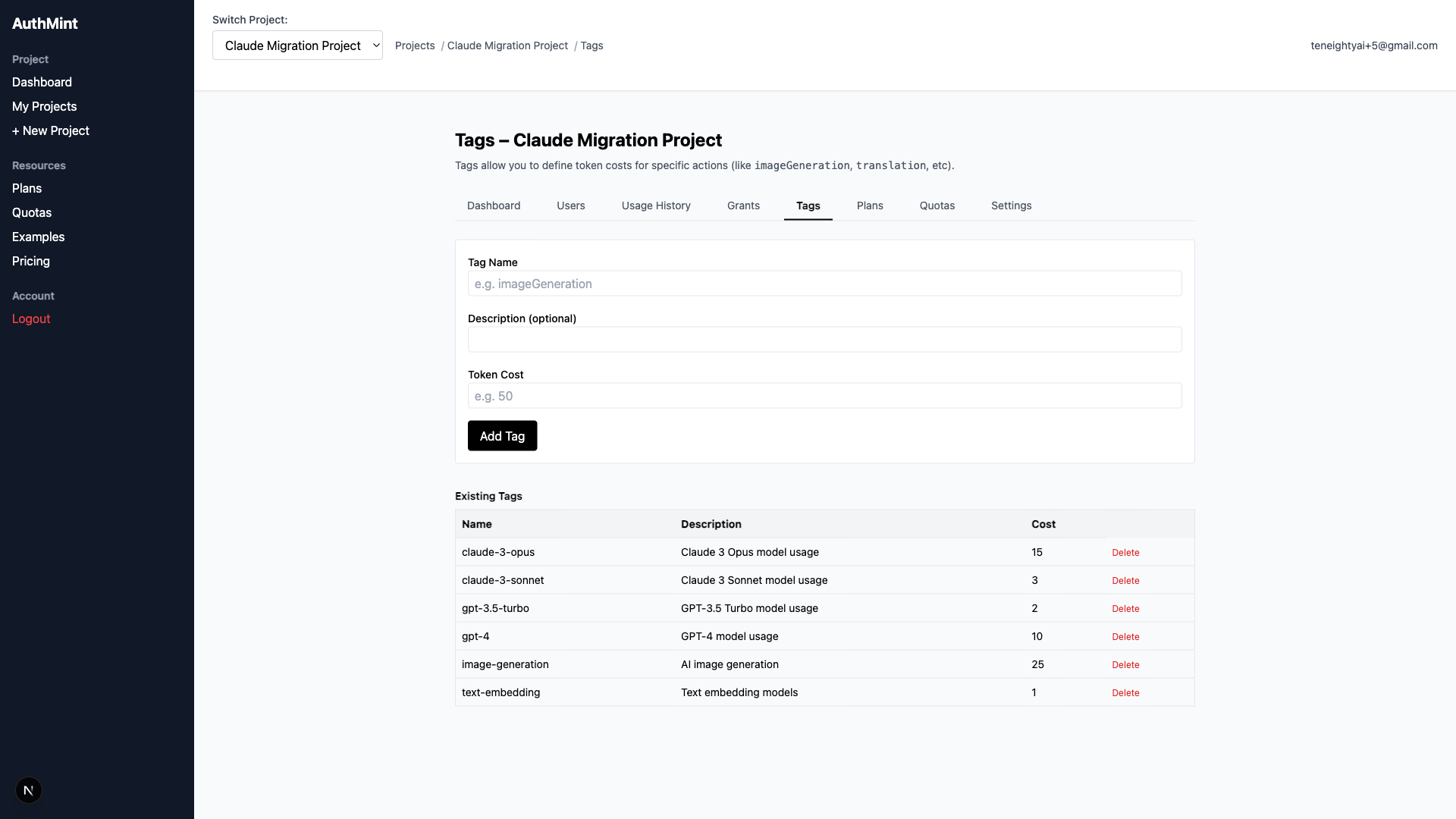Switch to the Quotas tab
The height and width of the screenshot is (819, 1456).
click(937, 206)
